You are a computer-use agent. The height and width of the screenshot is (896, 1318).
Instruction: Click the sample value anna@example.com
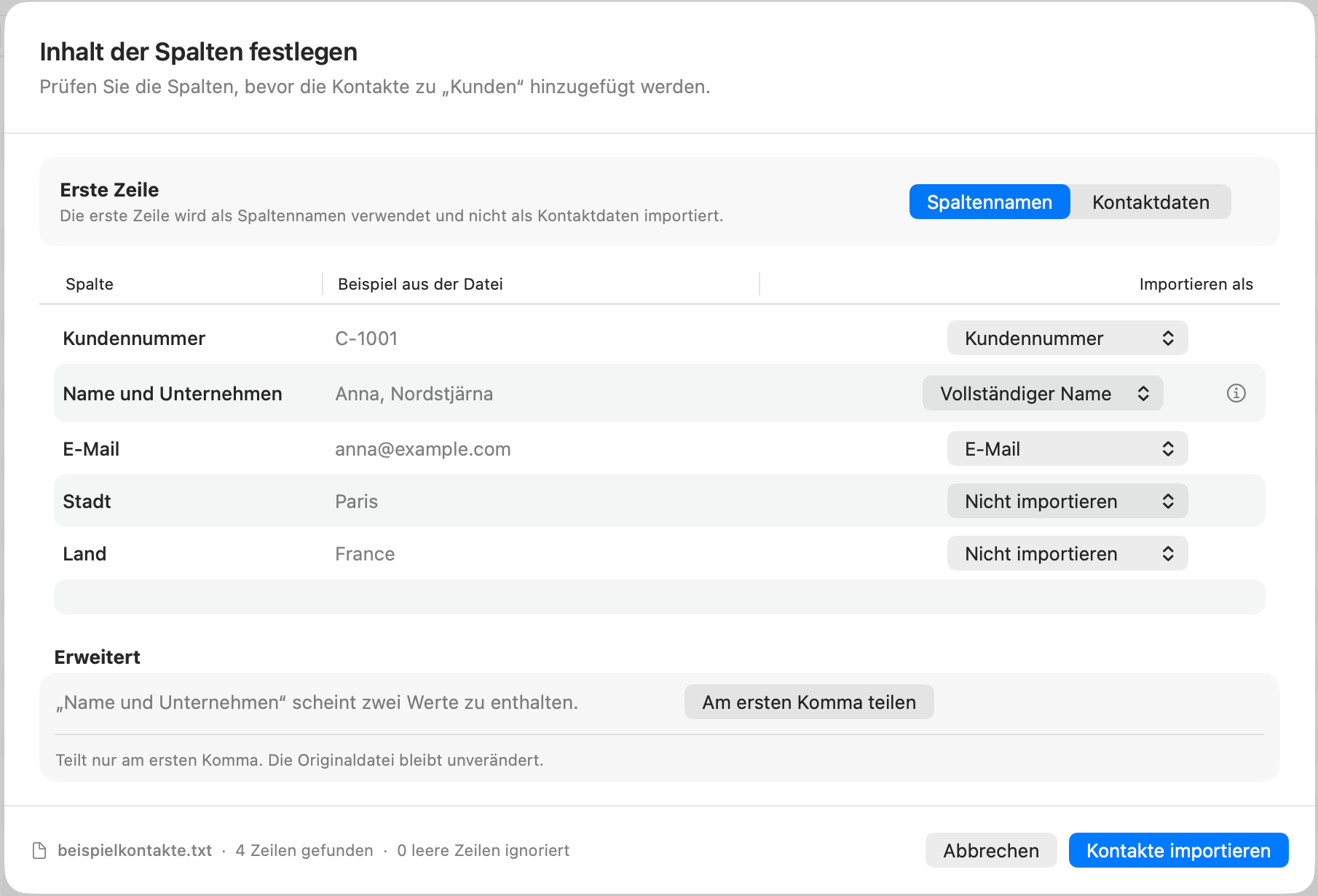[422, 448]
